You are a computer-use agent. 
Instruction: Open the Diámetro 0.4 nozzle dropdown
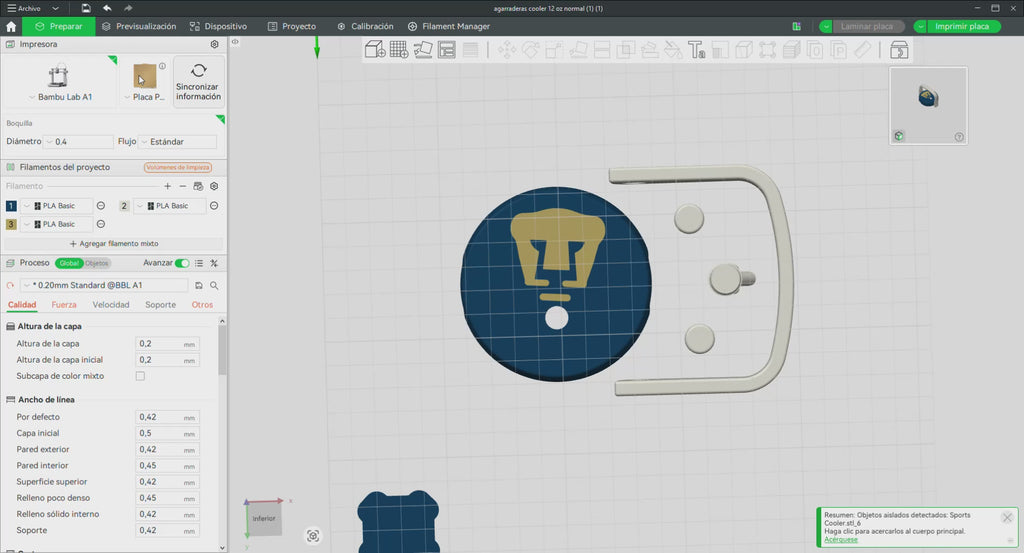coord(78,142)
